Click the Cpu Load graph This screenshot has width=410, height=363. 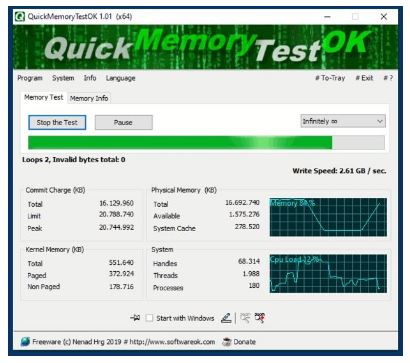(328, 274)
